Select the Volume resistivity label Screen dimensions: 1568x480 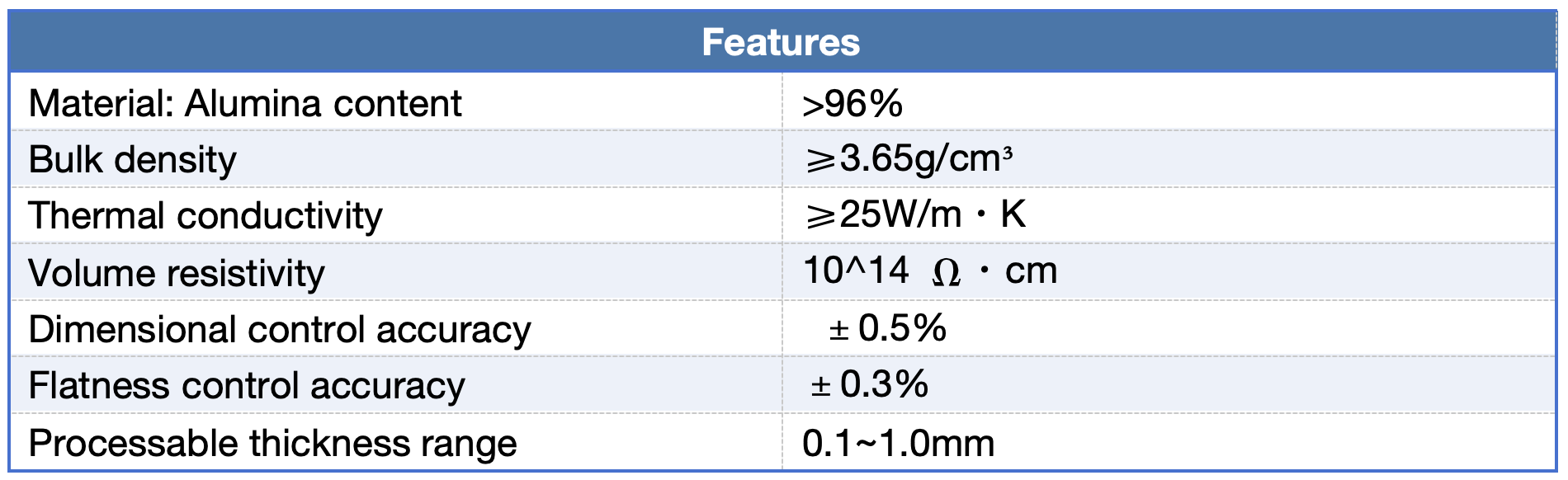(177, 273)
